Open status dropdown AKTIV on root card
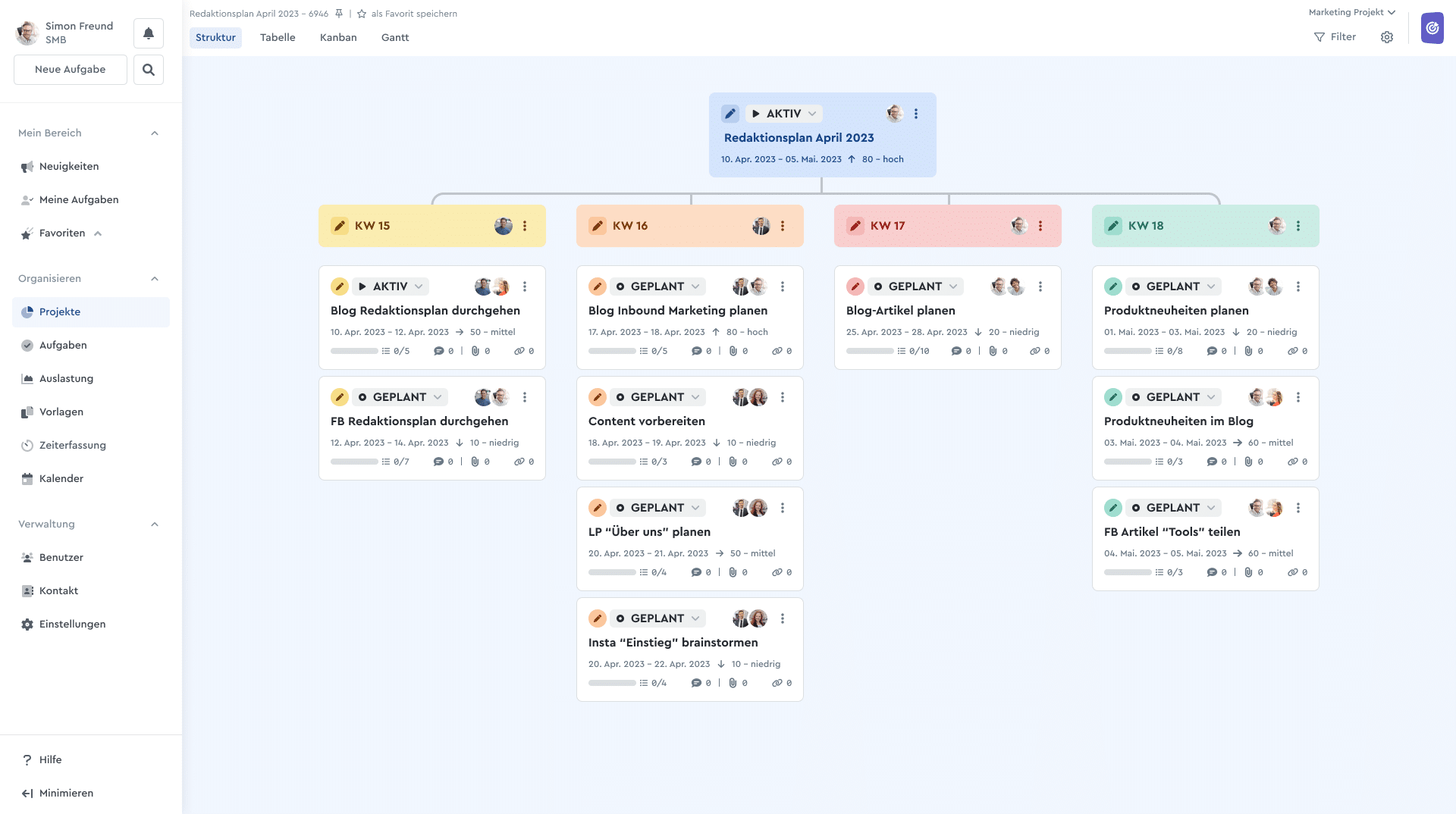The width and height of the screenshot is (1456, 814). tap(785, 114)
